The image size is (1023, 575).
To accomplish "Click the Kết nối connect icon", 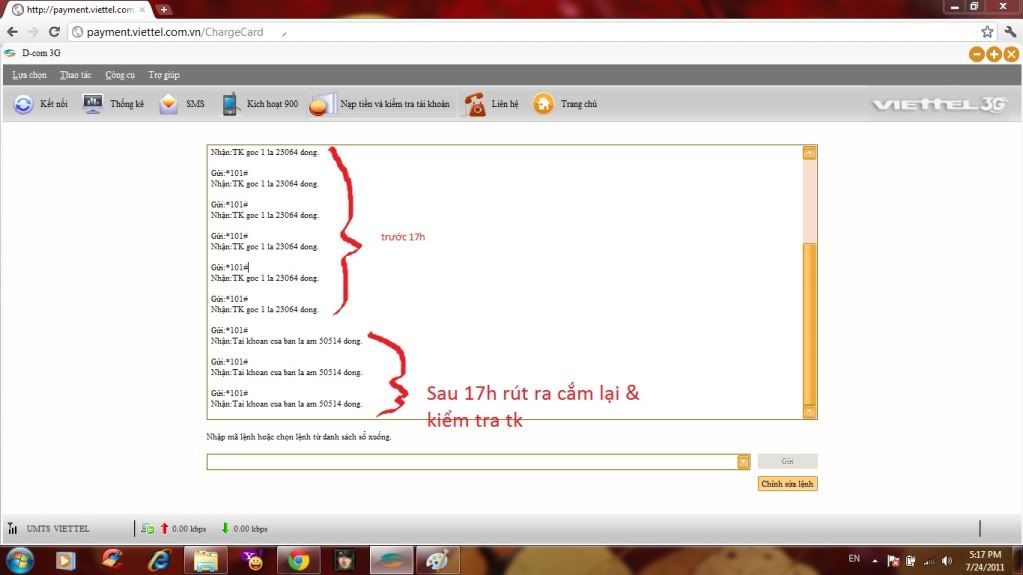I will (24, 104).
